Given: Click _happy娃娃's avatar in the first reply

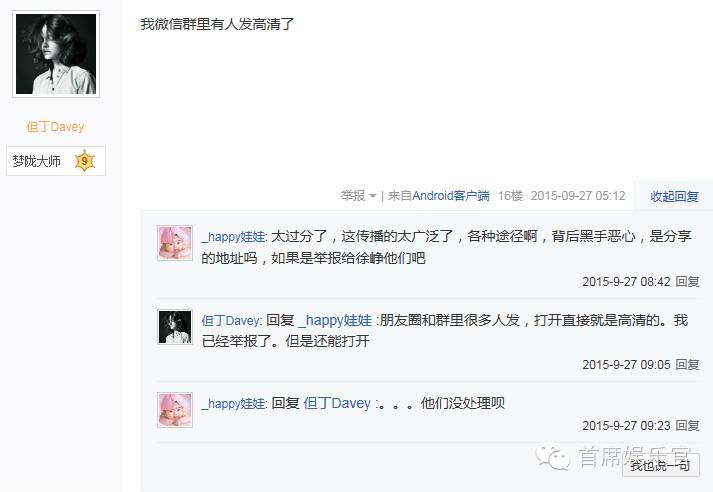Looking at the screenshot, I should [175, 243].
